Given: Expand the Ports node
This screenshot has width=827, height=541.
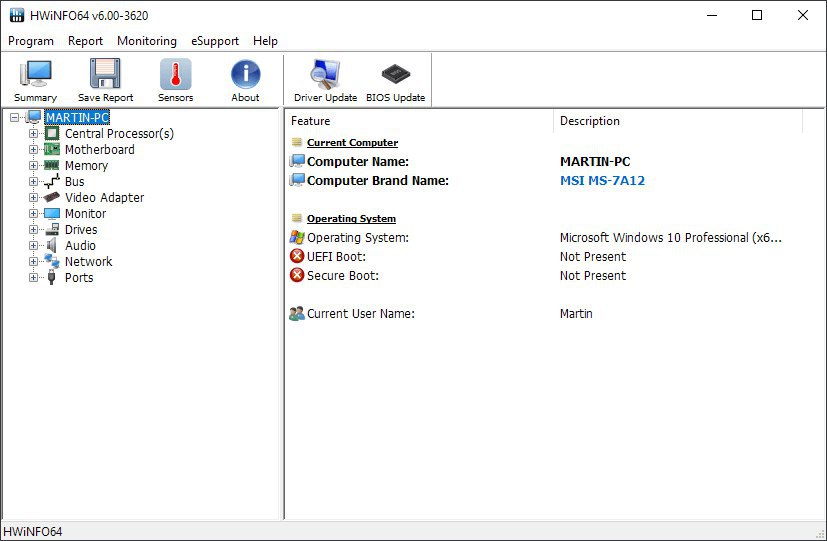Looking at the screenshot, I should 33,277.
